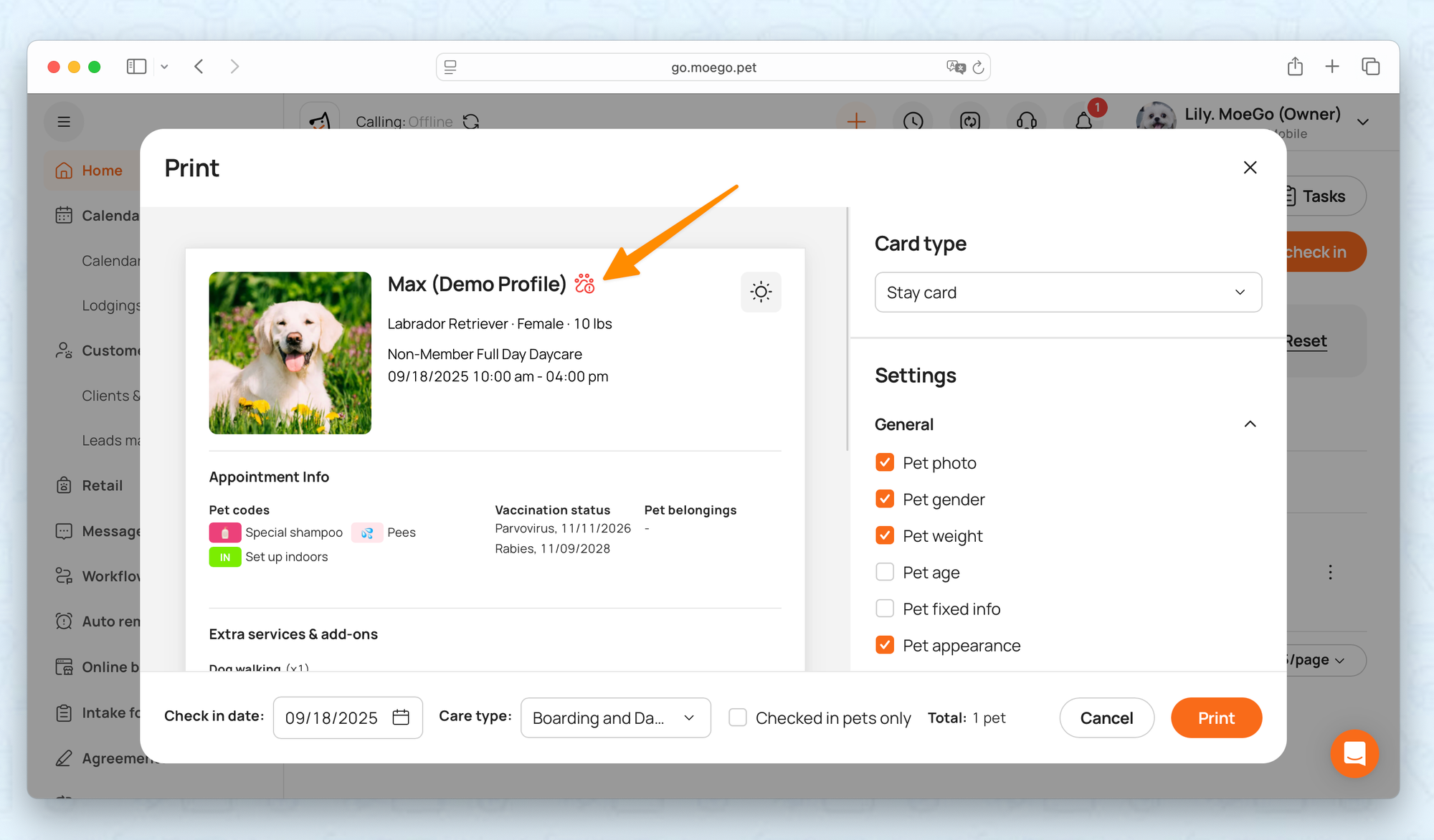The height and width of the screenshot is (840, 1434).
Task: Click the brightness sun icon on card
Action: [x=761, y=292]
